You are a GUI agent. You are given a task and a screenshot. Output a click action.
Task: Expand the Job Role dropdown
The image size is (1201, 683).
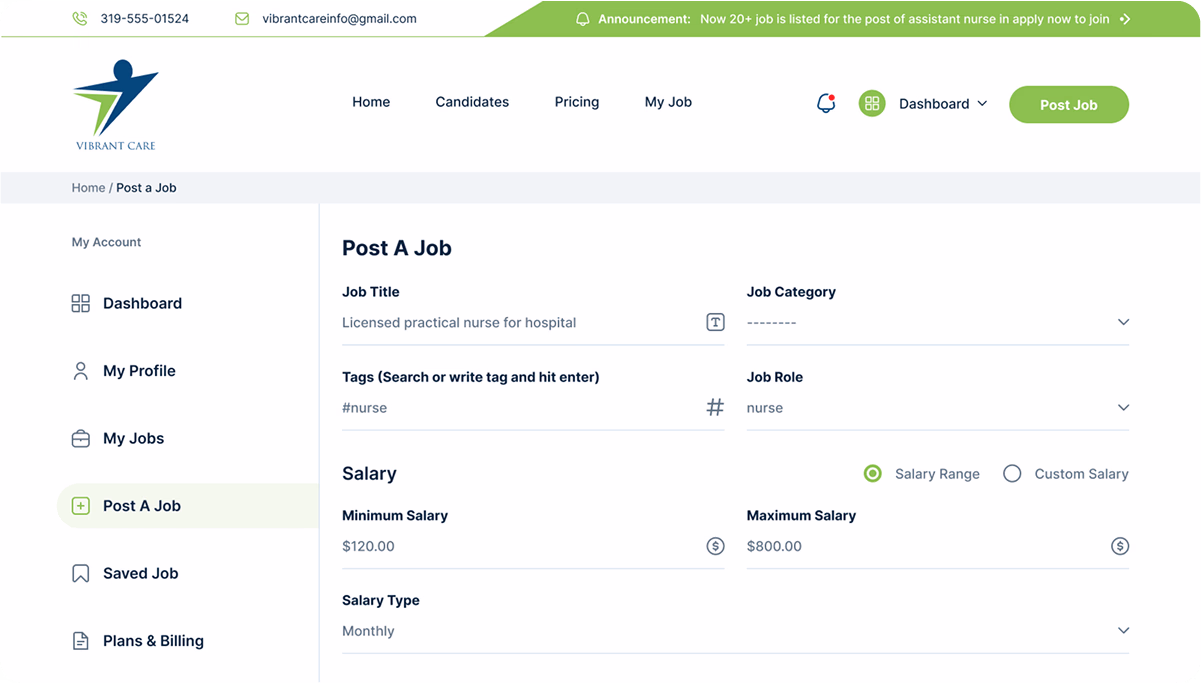click(937, 408)
